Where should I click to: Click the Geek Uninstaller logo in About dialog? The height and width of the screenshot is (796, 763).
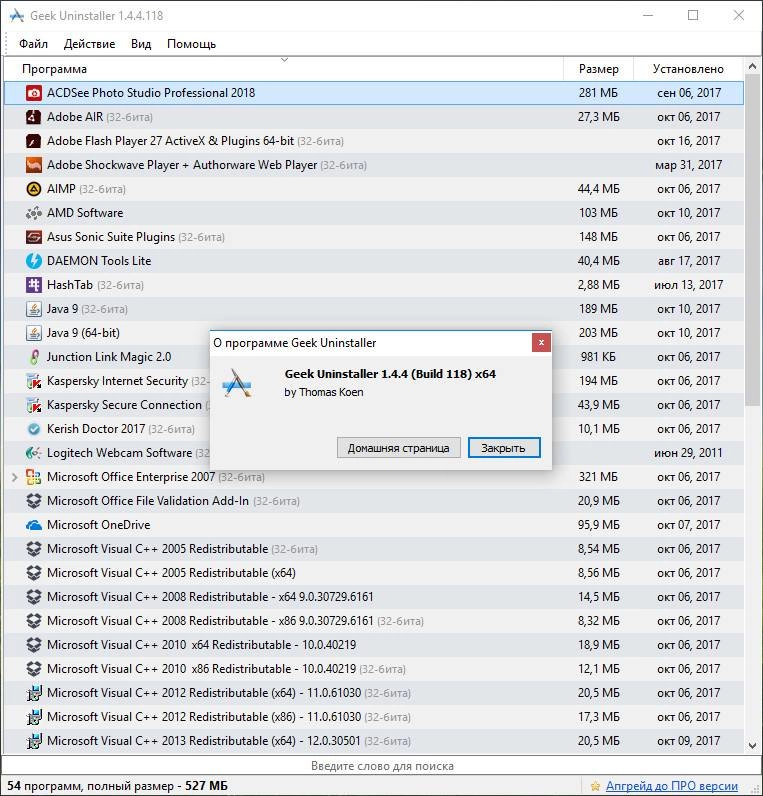click(237, 383)
